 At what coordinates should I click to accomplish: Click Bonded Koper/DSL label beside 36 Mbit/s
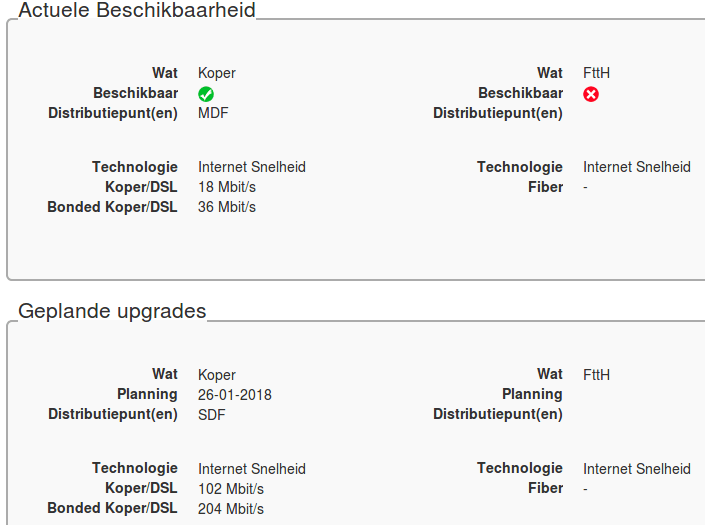[x=112, y=207]
